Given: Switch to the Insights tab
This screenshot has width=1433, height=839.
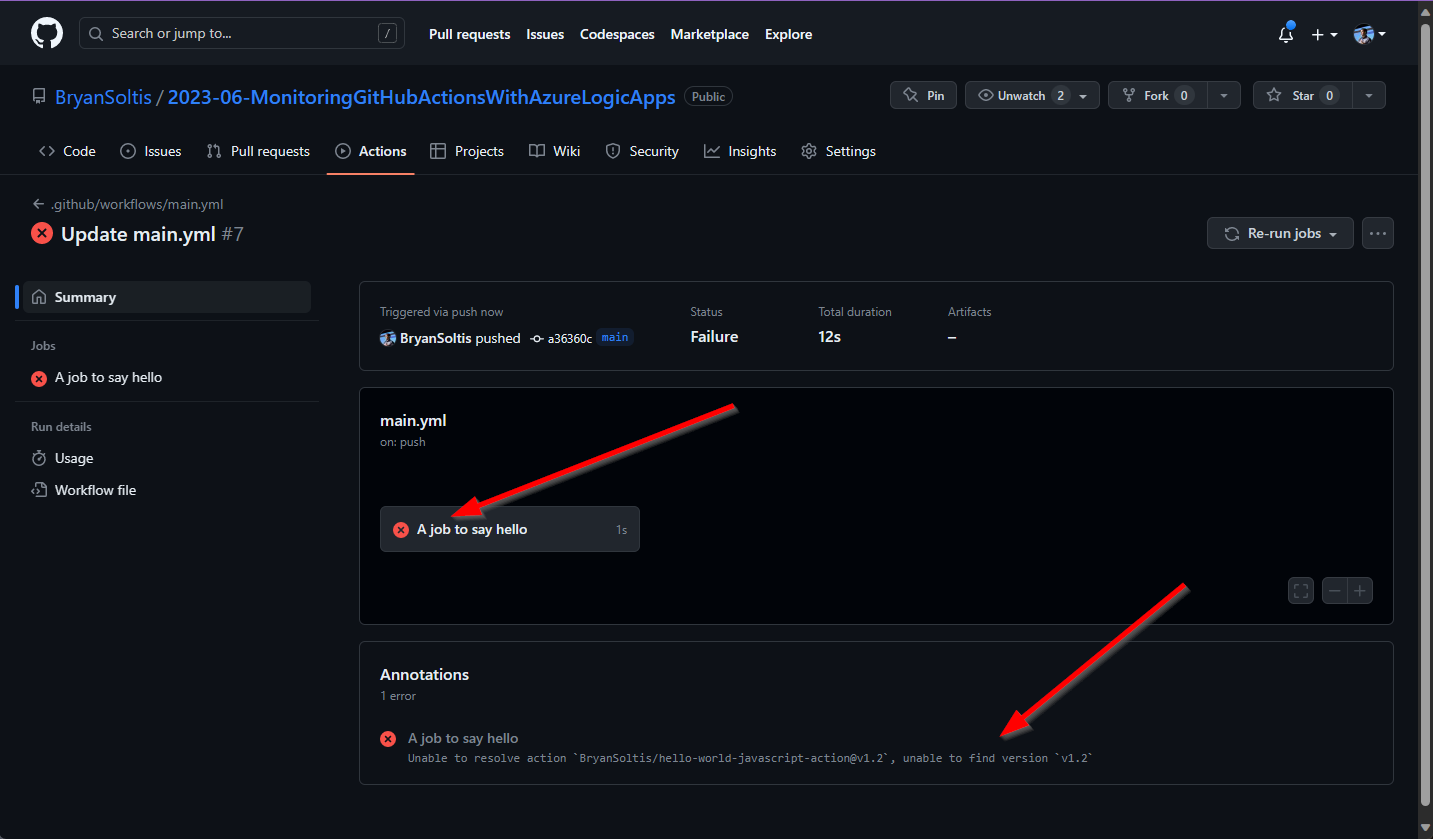Looking at the screenshot, I should point(740,151).
